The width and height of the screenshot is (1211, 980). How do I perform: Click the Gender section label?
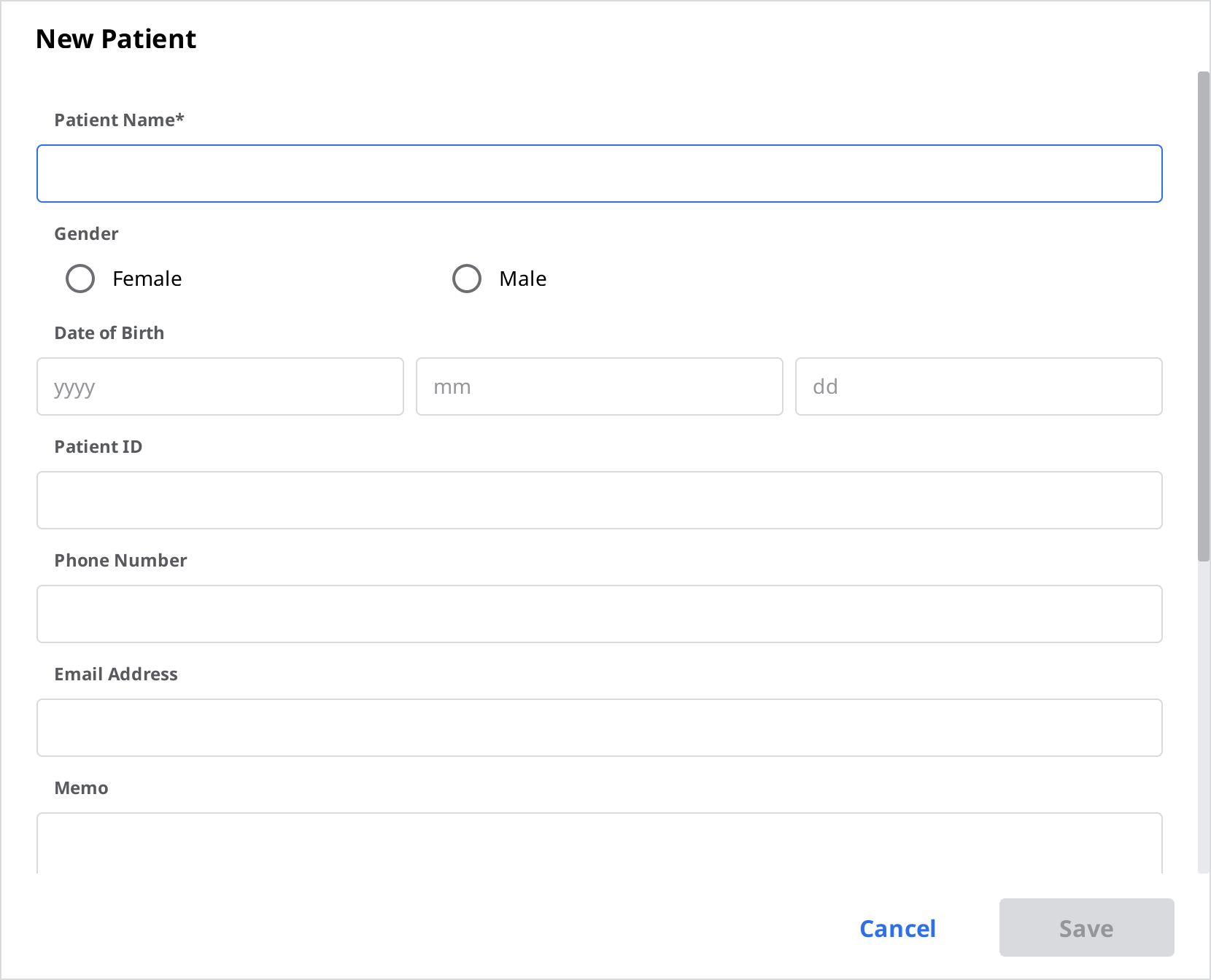[85, 233]
